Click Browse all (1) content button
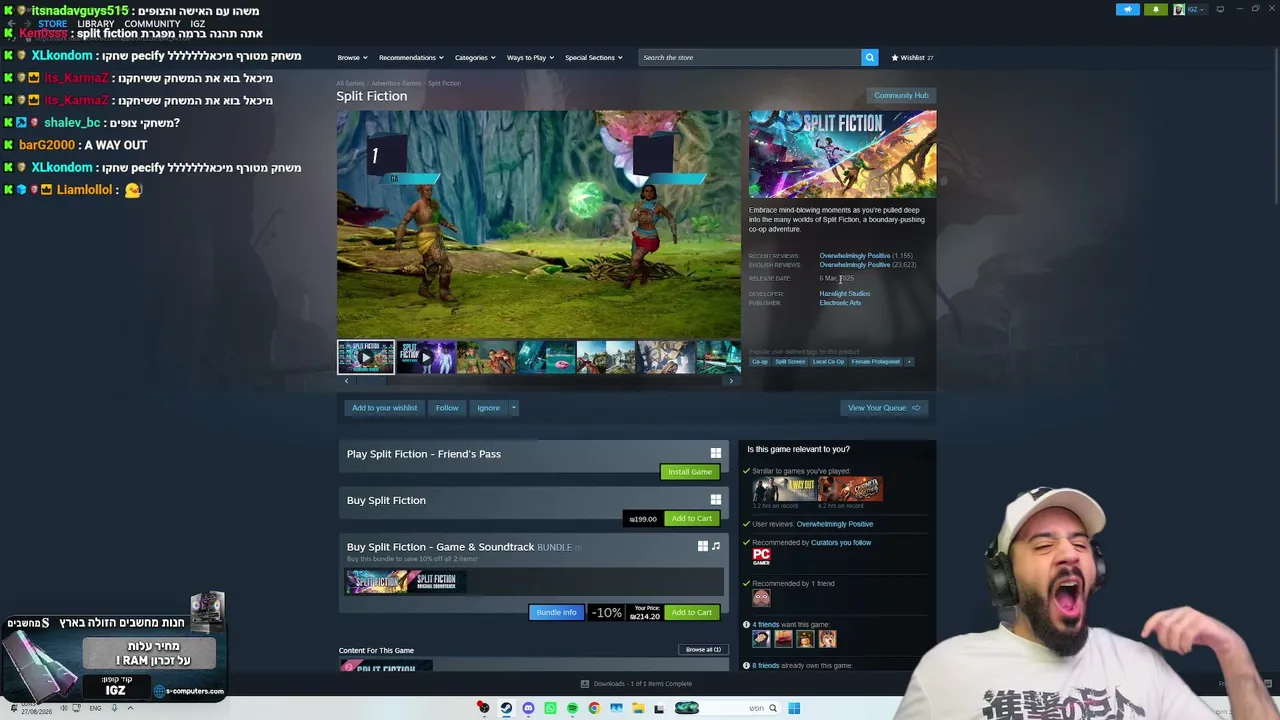1280x720 pixels. [703, 650]
